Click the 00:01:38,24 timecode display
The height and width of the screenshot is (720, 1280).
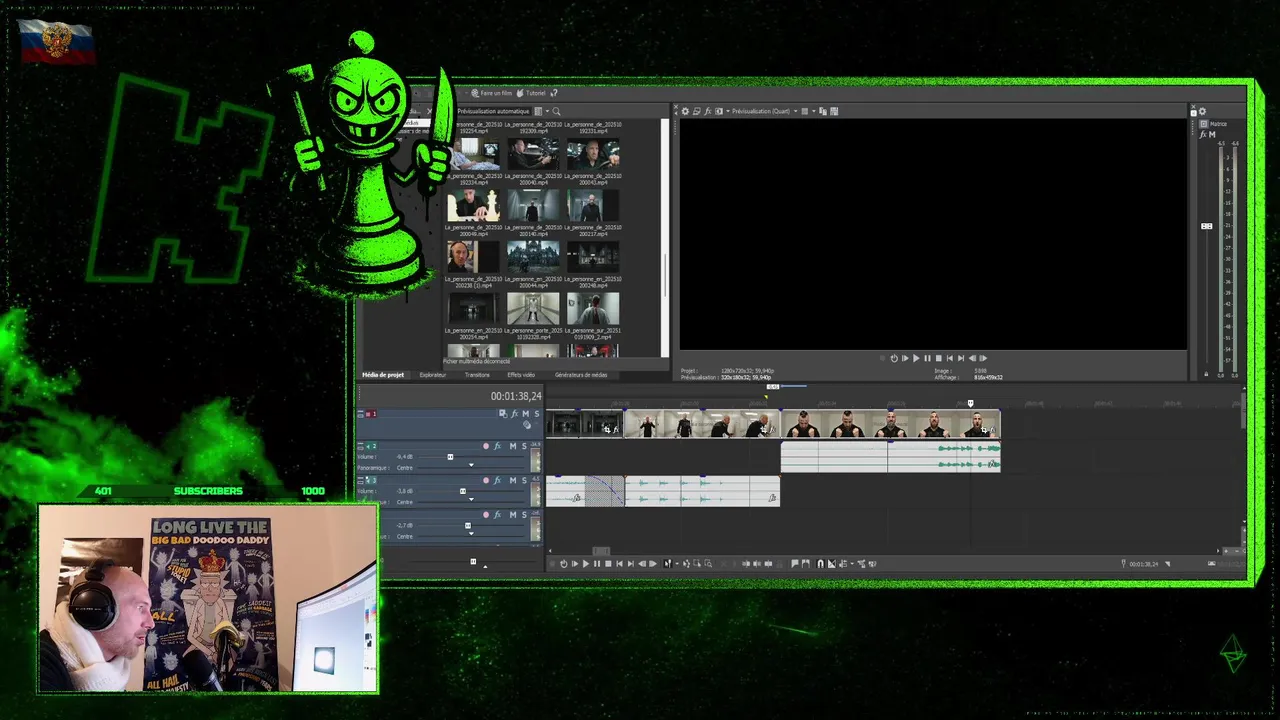(x=516, y=396)
